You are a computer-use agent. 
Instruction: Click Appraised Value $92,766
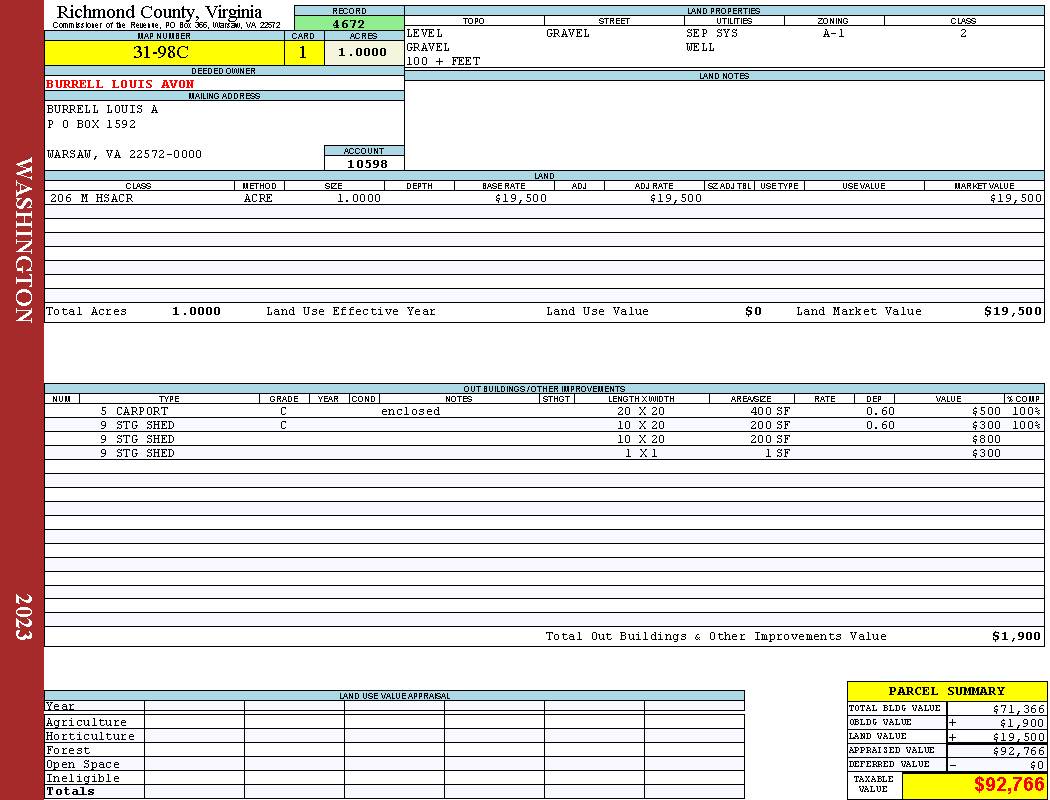tap(1019, 751)
